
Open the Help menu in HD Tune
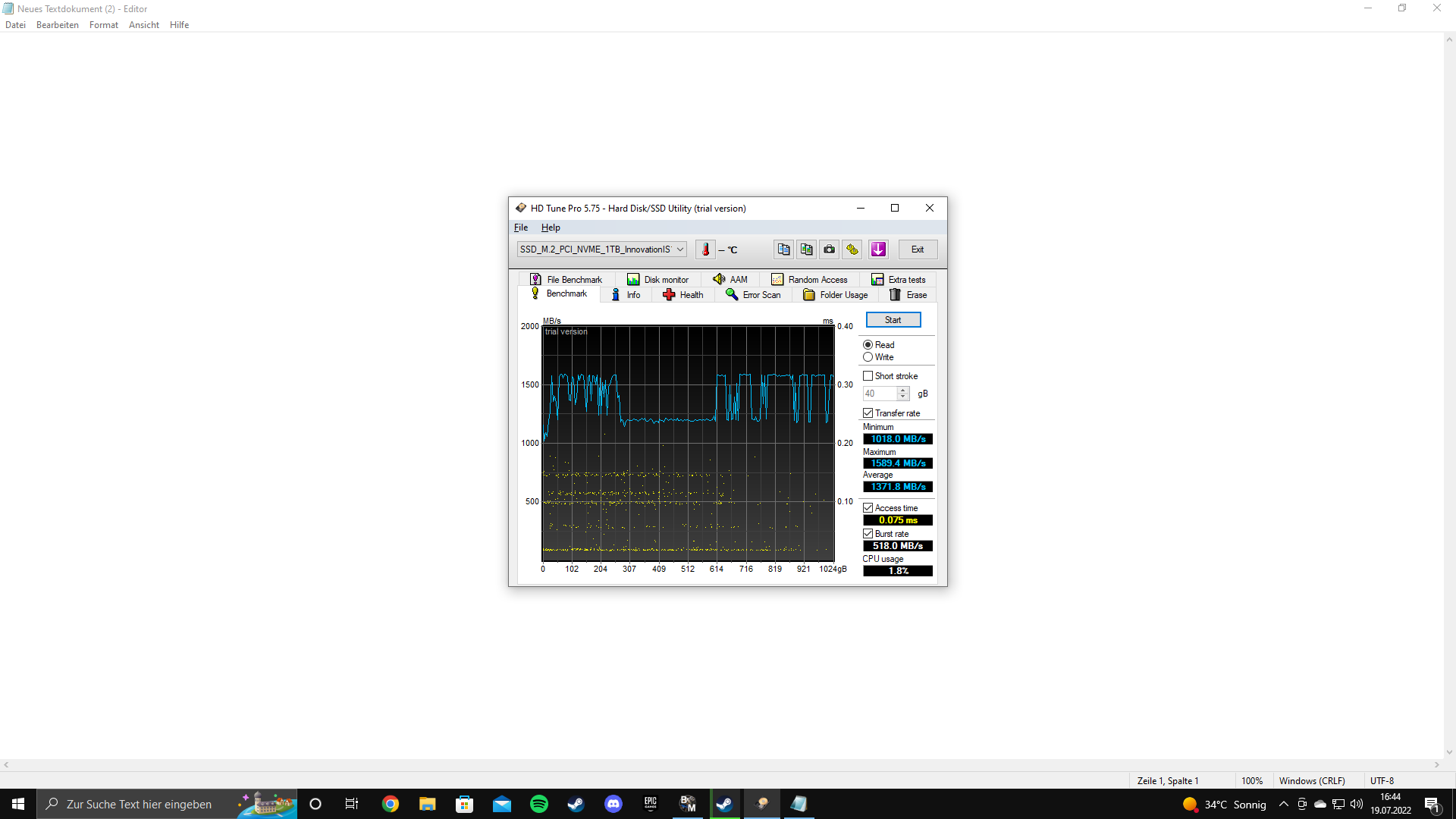pos(551,227)
